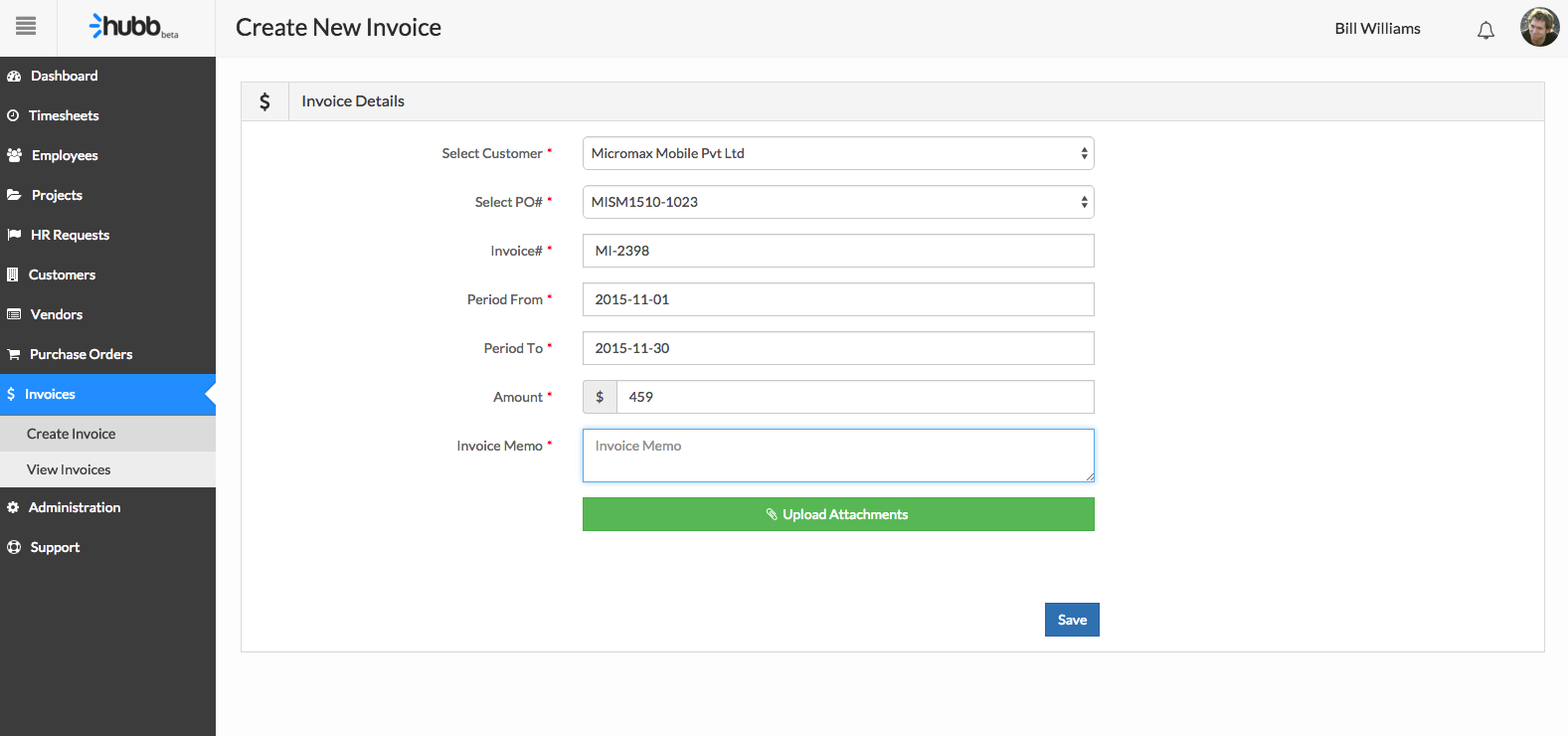Click the green Upload Attachments button
Viewport: 1568px width, 736px height.
pyautogui.click(x=837, y=514)
